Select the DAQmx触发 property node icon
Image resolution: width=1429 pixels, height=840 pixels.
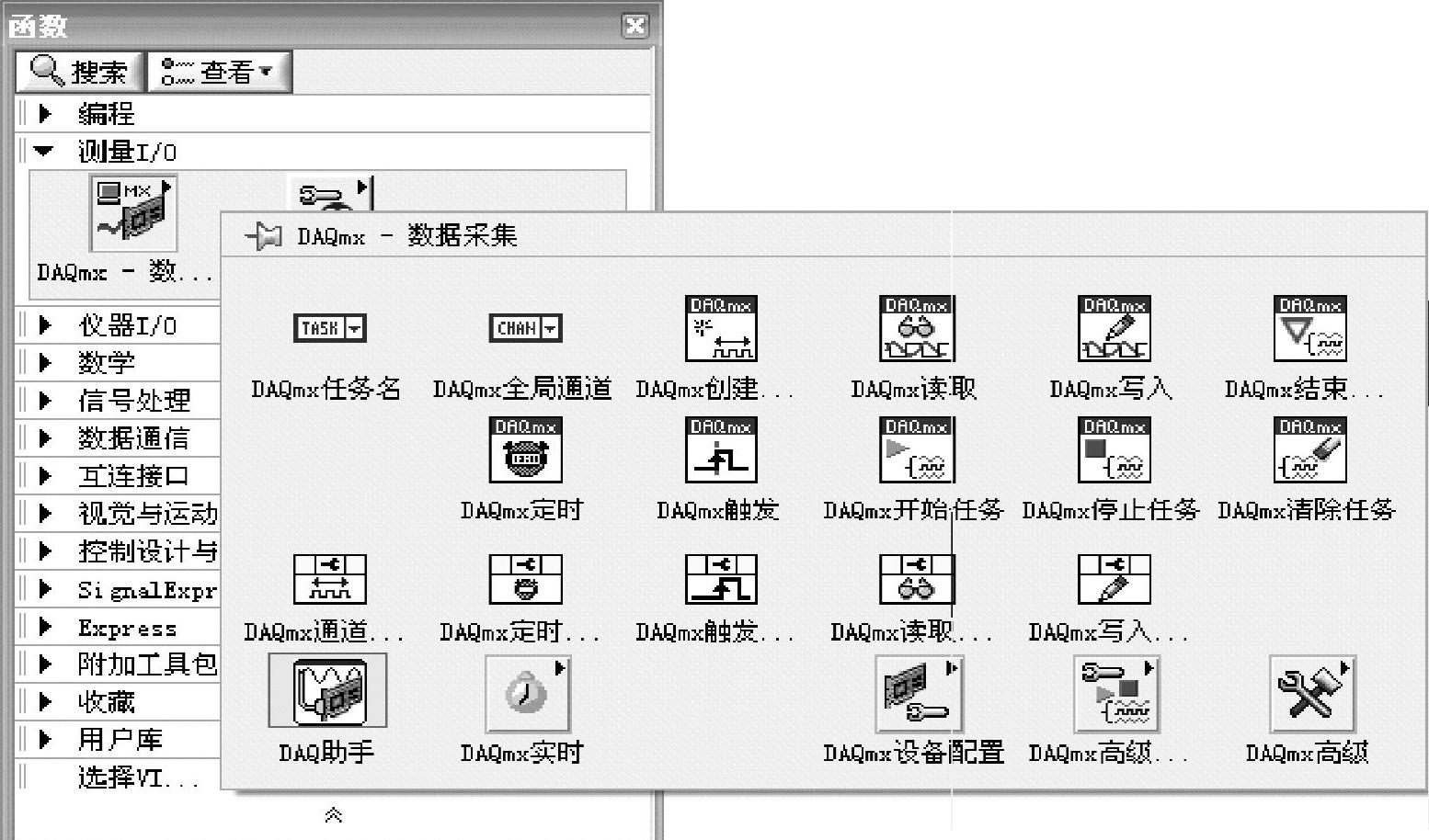(721, 578)
